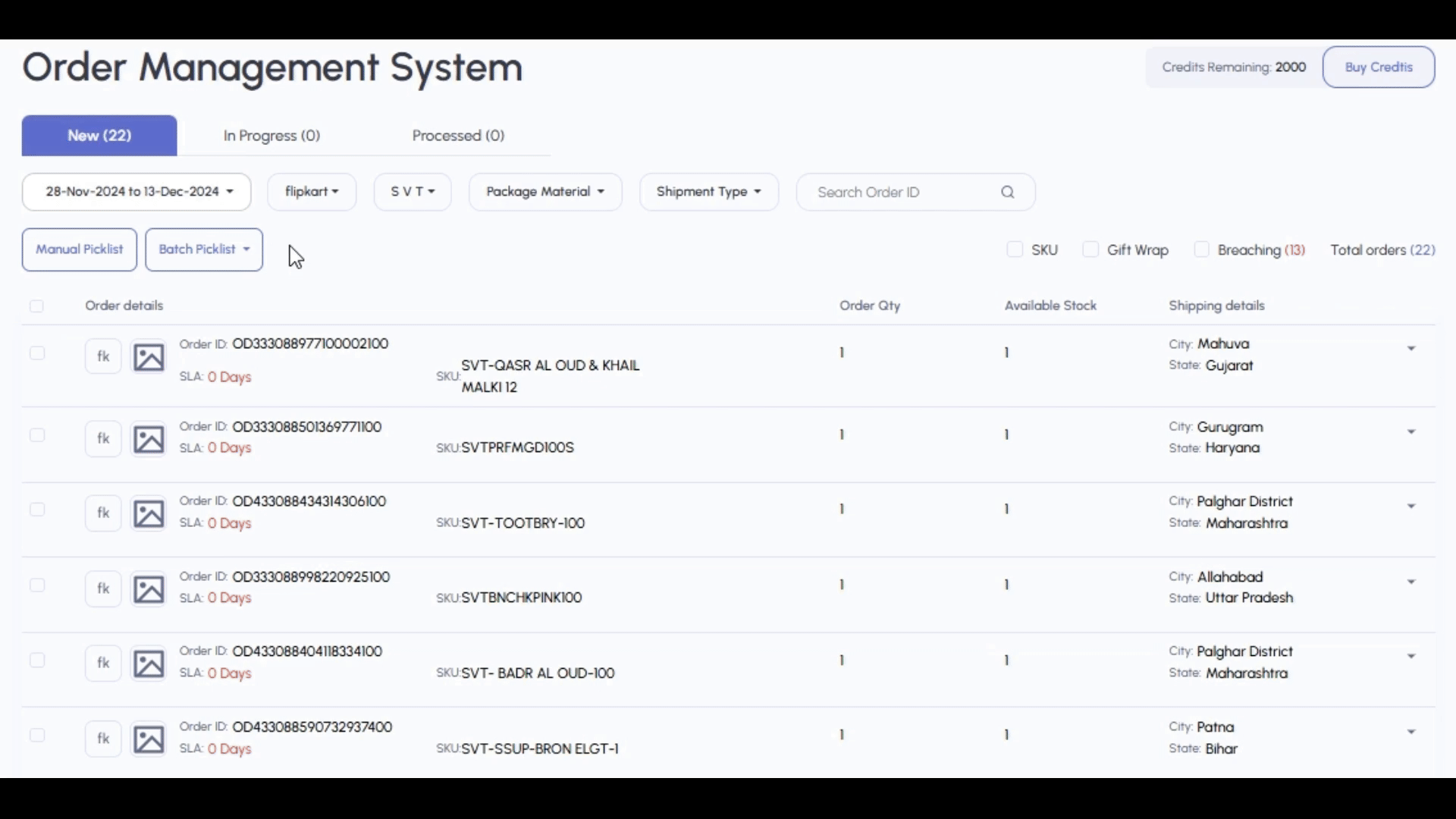Expand shipping details chevron for the Mahuva order

pyautogui.click(x=1411, y=348)
